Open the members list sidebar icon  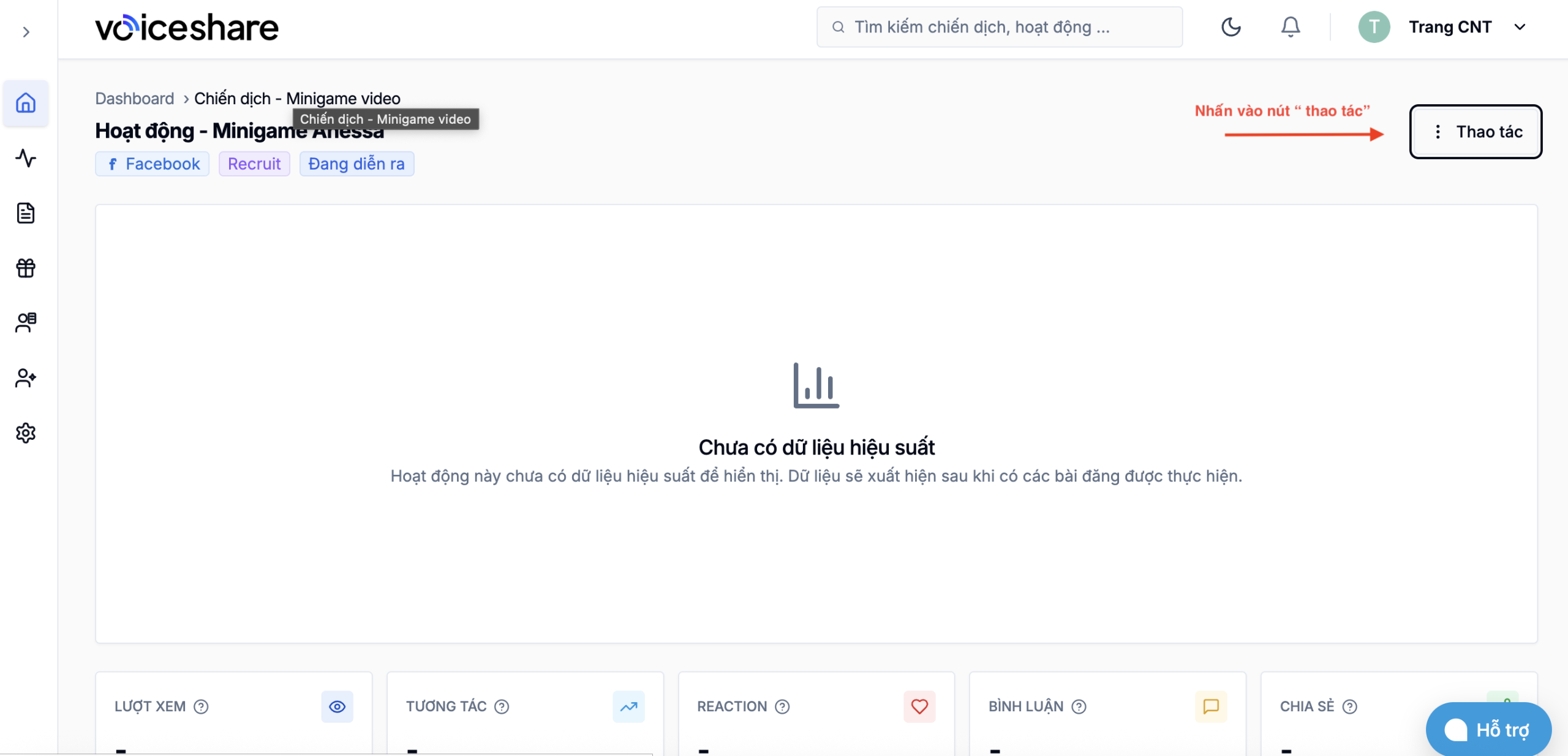[x=26, y=322]
